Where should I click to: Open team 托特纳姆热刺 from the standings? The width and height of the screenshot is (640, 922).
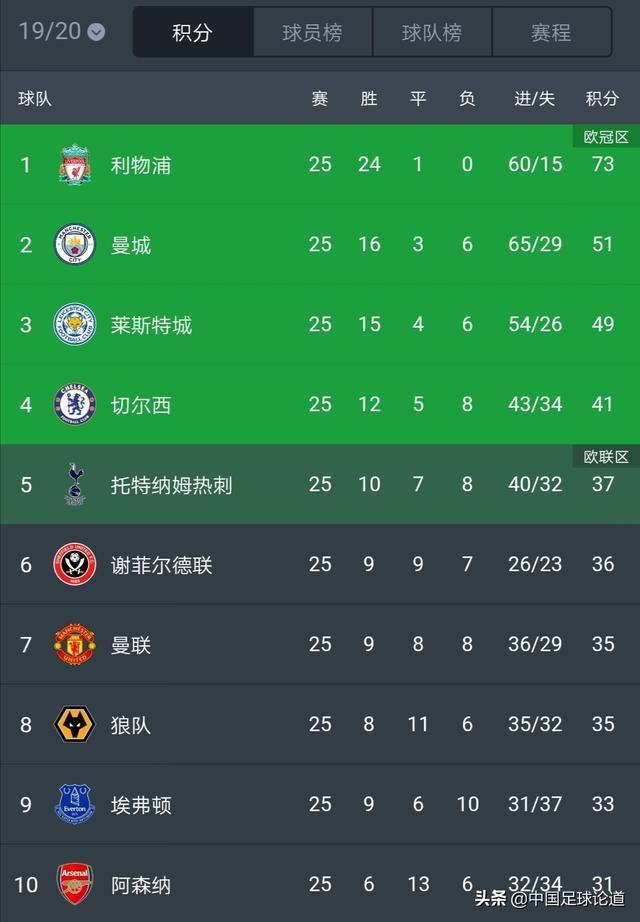(x=320, y=484)
